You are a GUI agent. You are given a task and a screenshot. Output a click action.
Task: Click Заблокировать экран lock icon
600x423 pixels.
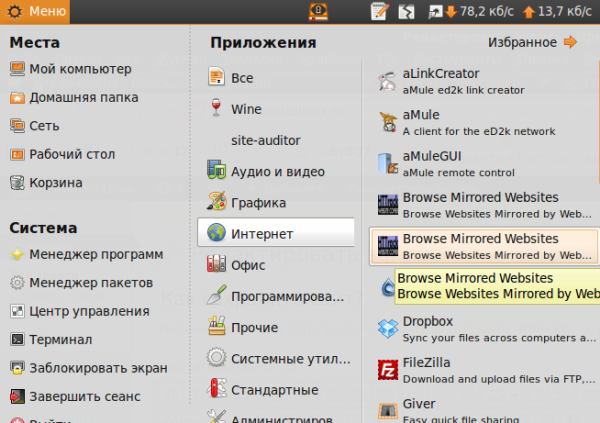(17, 368)
